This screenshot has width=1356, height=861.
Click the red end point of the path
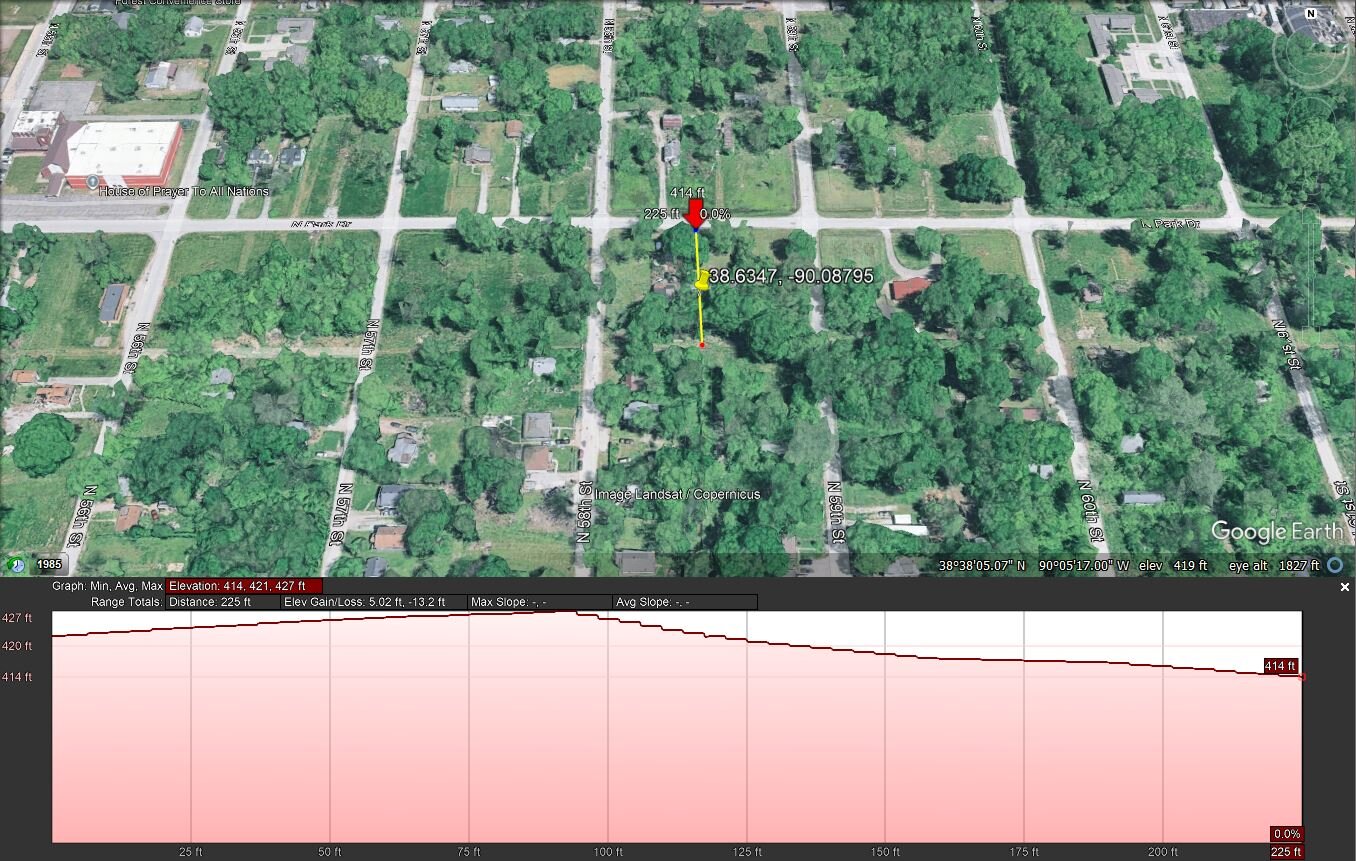pos(702,345)
